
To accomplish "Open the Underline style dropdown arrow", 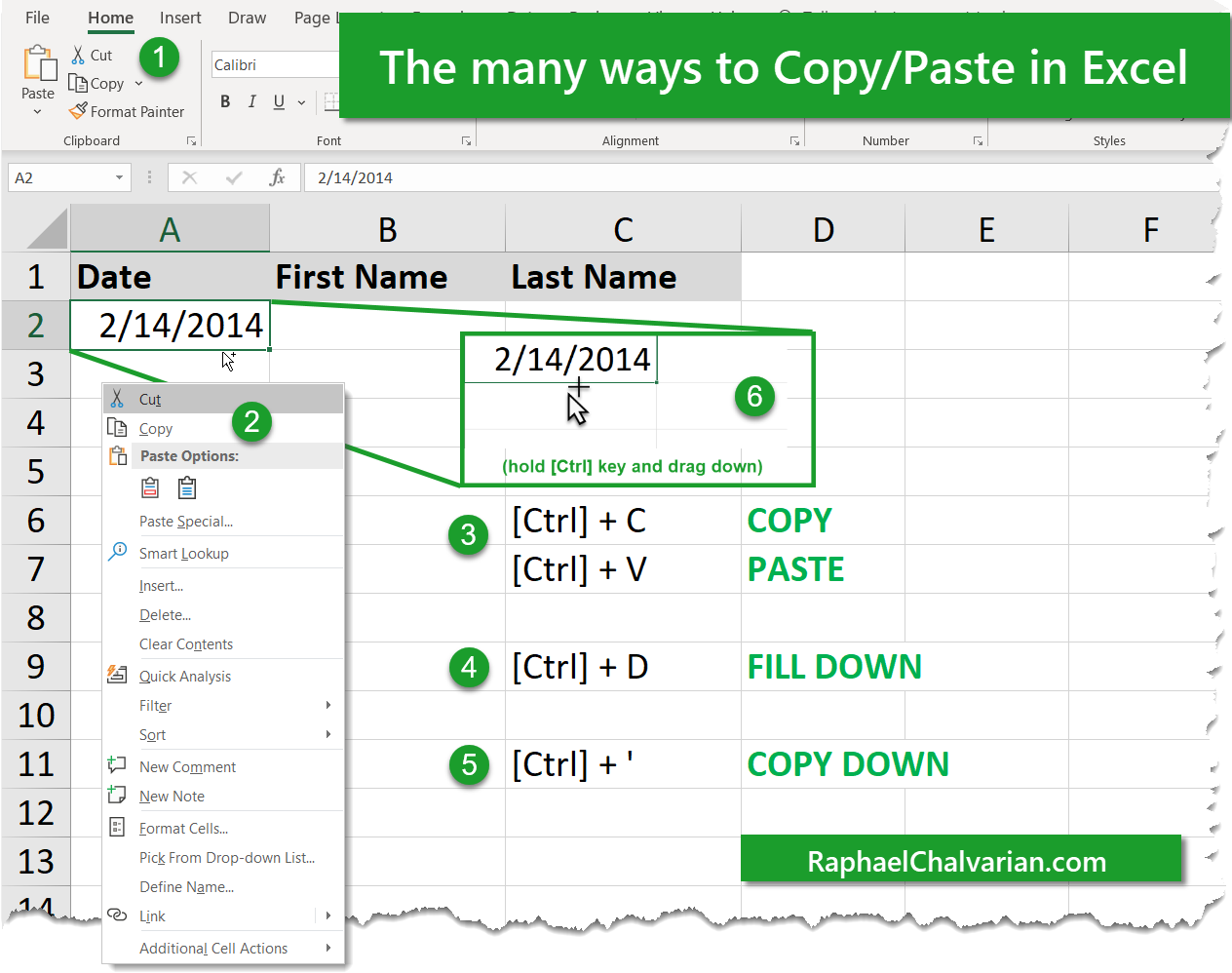I will 301,102.
